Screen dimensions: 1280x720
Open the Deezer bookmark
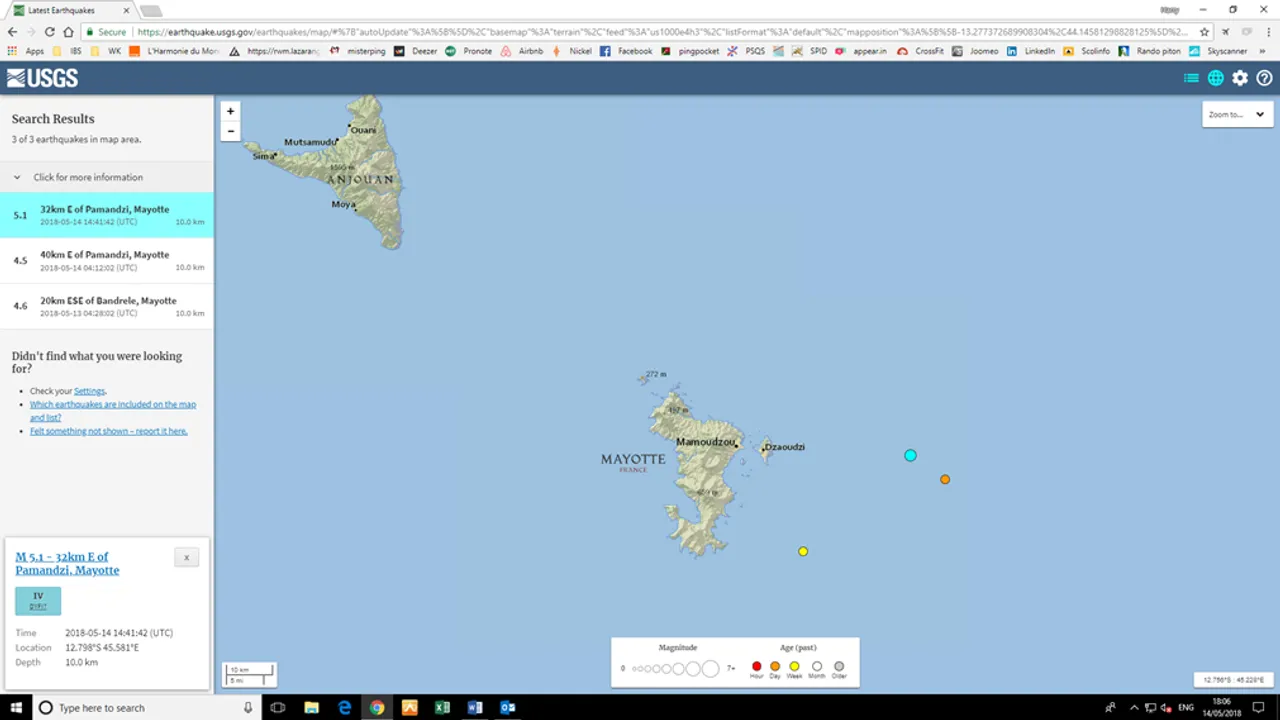(416, 51)
